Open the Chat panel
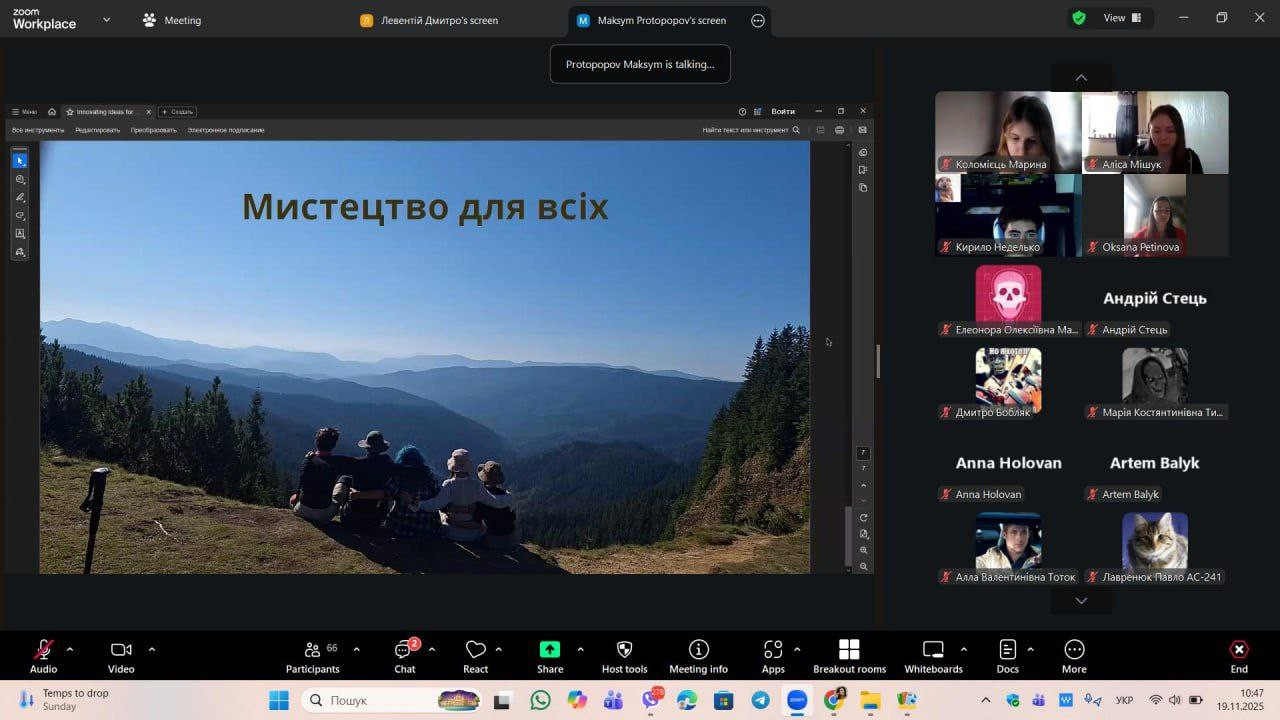1280x720 pixels. click(404, 656)
